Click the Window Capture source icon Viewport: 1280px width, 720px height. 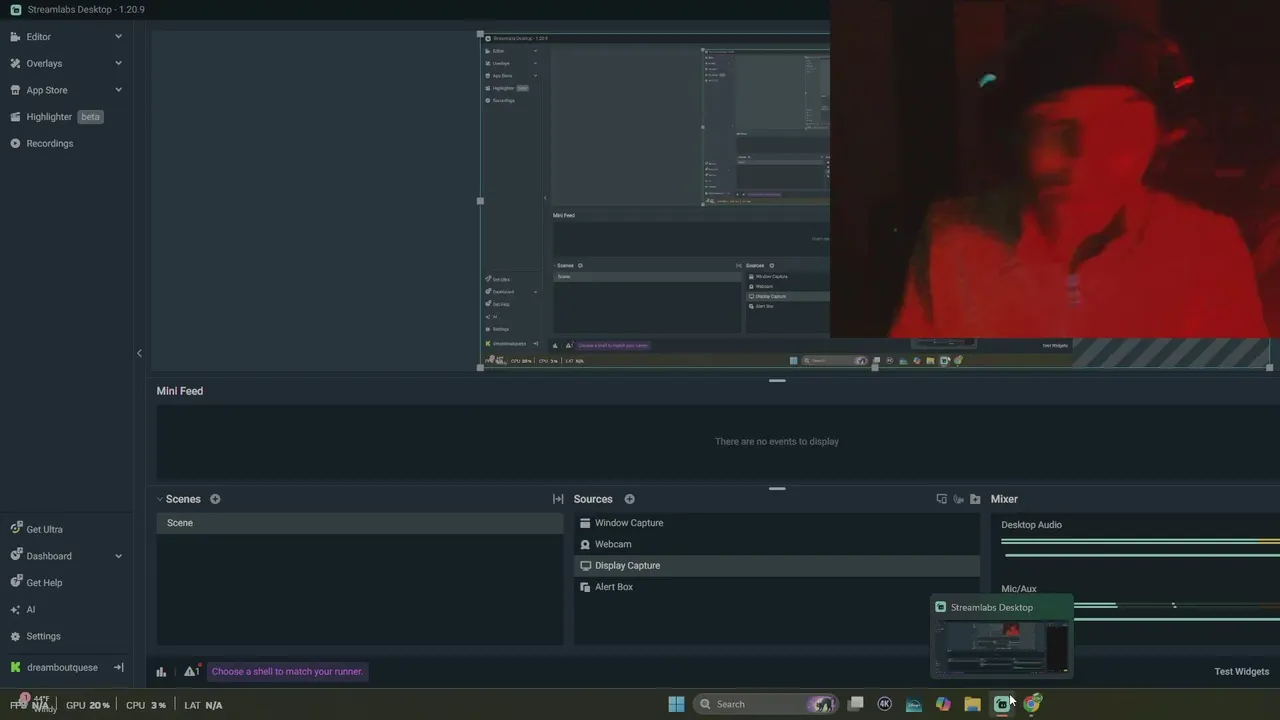pos(585,523)
